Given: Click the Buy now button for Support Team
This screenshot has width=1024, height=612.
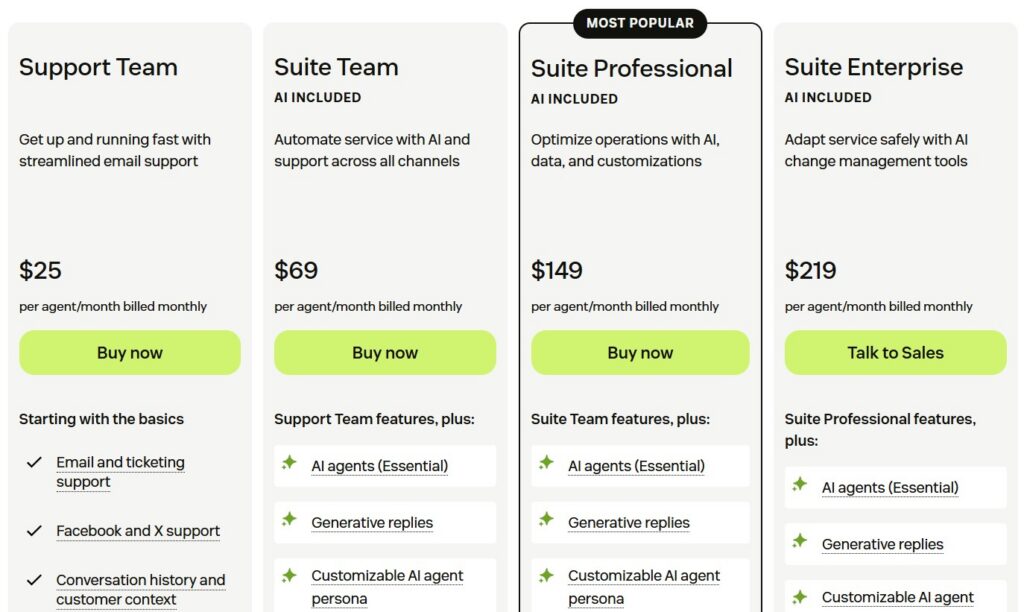Looking at the screenshot, I should tap(129, 352).
